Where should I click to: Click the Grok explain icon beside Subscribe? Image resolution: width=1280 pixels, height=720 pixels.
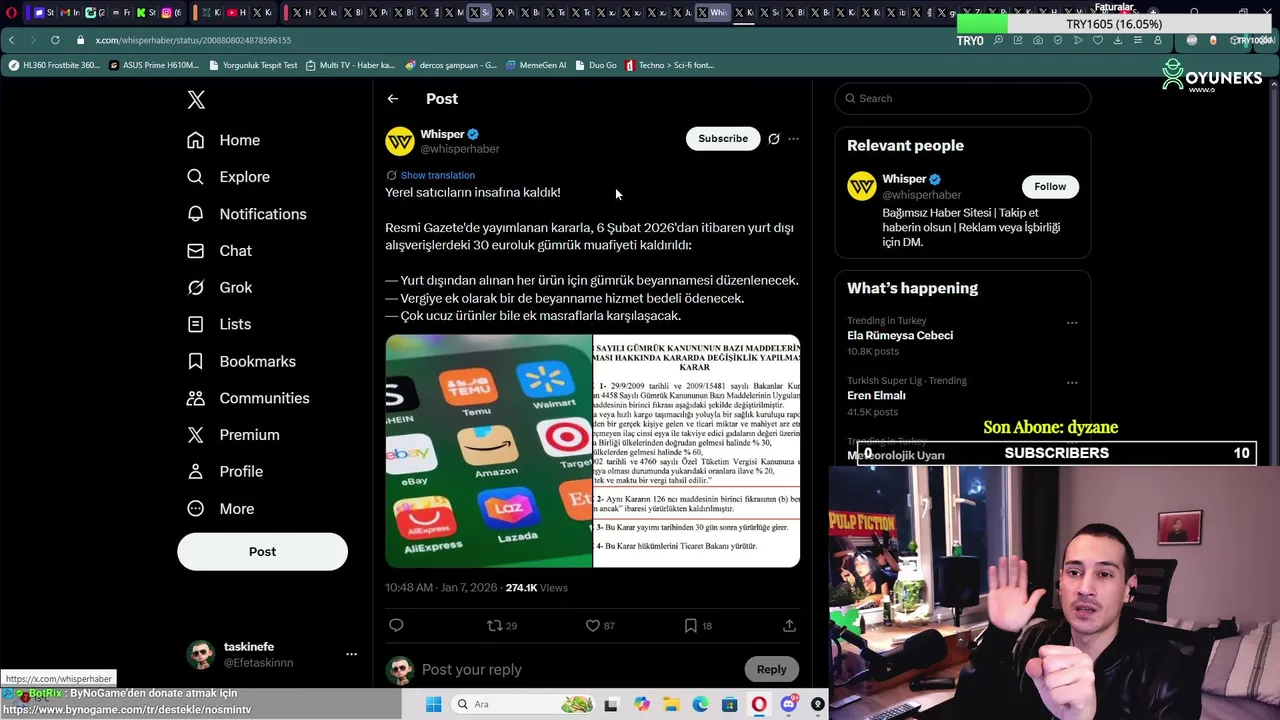click(774, 139)
